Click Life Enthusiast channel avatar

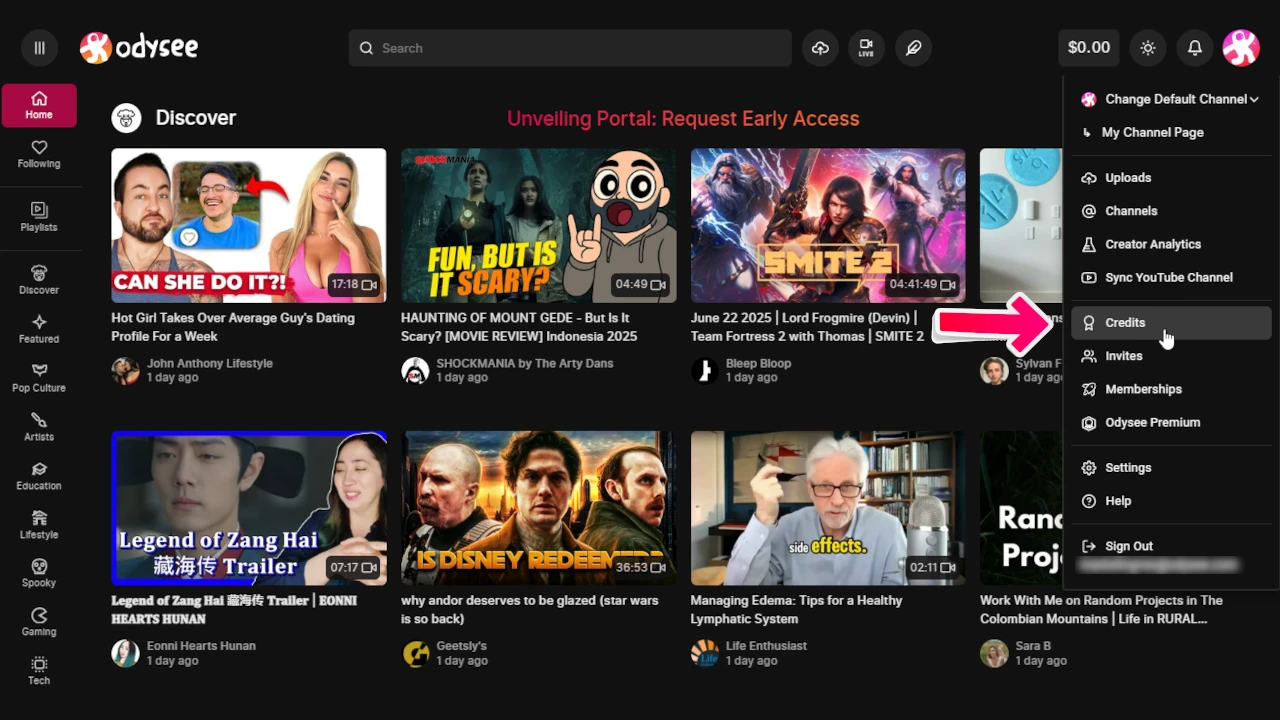[705, 654]
